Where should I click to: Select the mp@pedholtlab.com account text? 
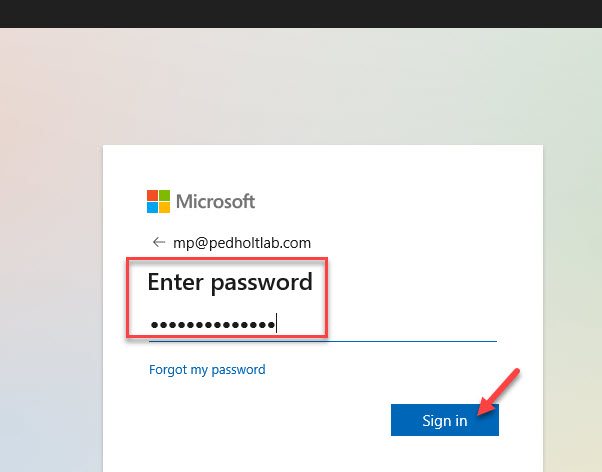[242, 243]
